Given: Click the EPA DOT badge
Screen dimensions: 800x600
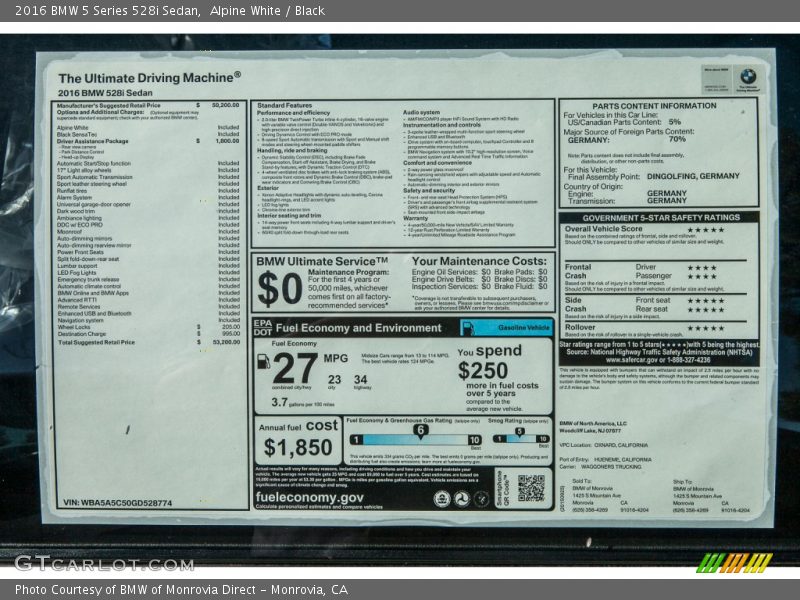Looking at the screenshot, I should coord(262,327).
